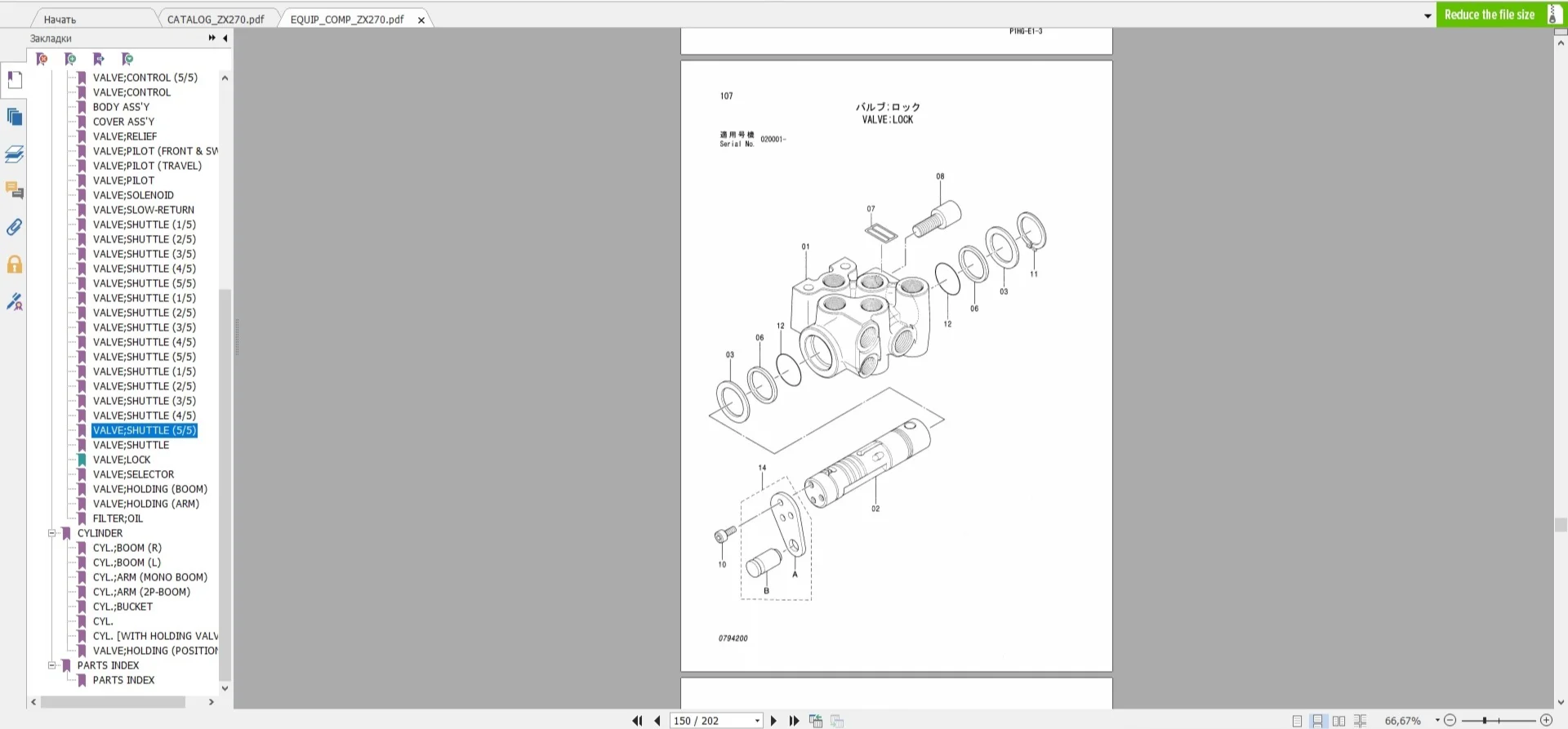Click the zoom level slider
1568x729 pixels.
coord(1498,720)
